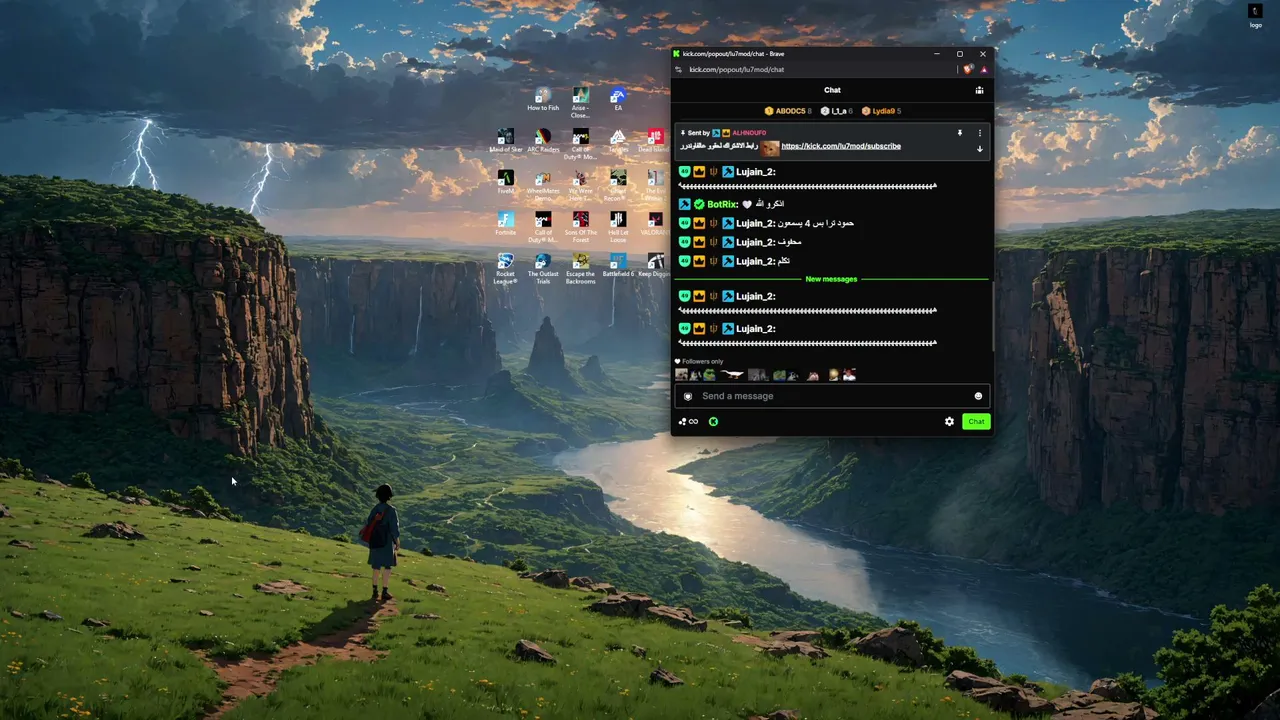Focus the Send a message field
Image resolution: width=1280 pixels, height=720 pixels.
coord(832,396)
